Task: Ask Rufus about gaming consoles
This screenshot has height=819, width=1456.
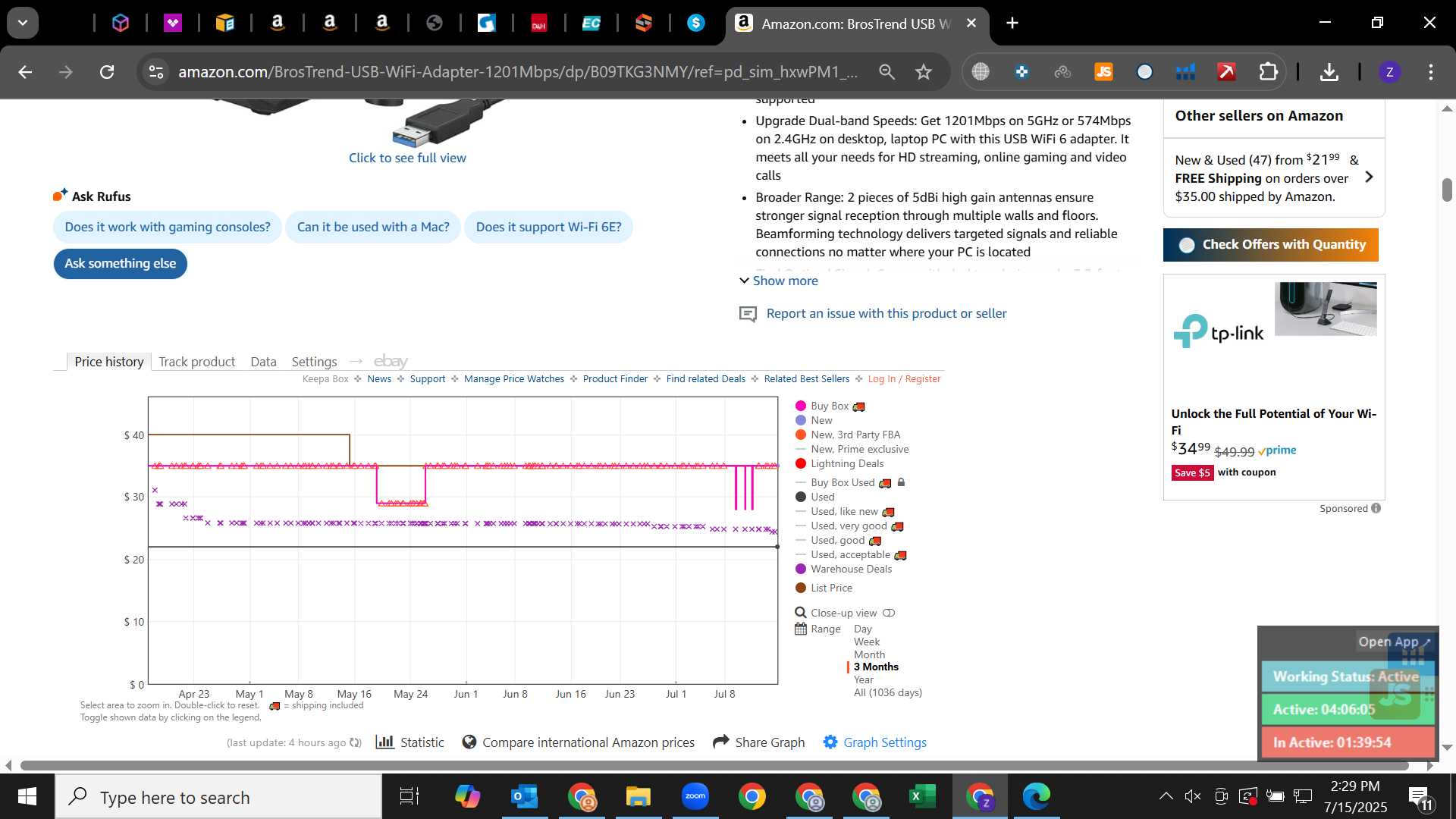Action: (168, 227)
